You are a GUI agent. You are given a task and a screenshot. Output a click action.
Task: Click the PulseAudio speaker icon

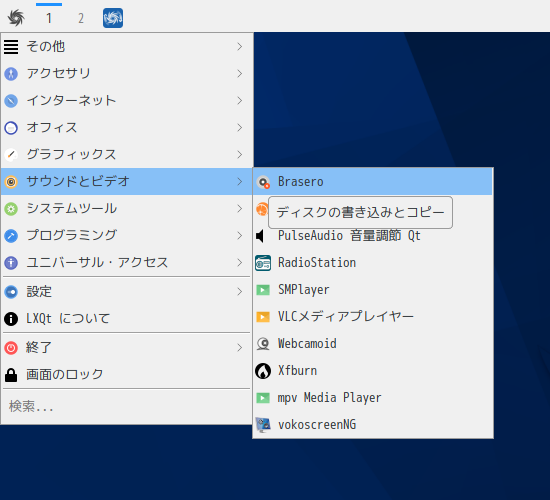click(260, 236)
